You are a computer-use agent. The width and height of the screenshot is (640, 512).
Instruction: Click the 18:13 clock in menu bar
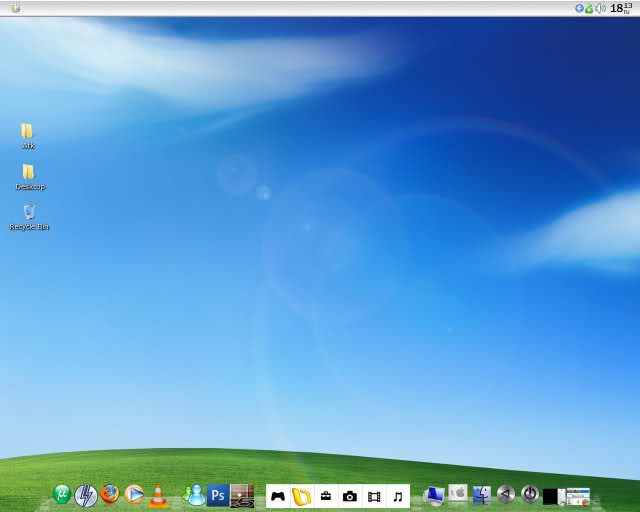tap(621, 8)
